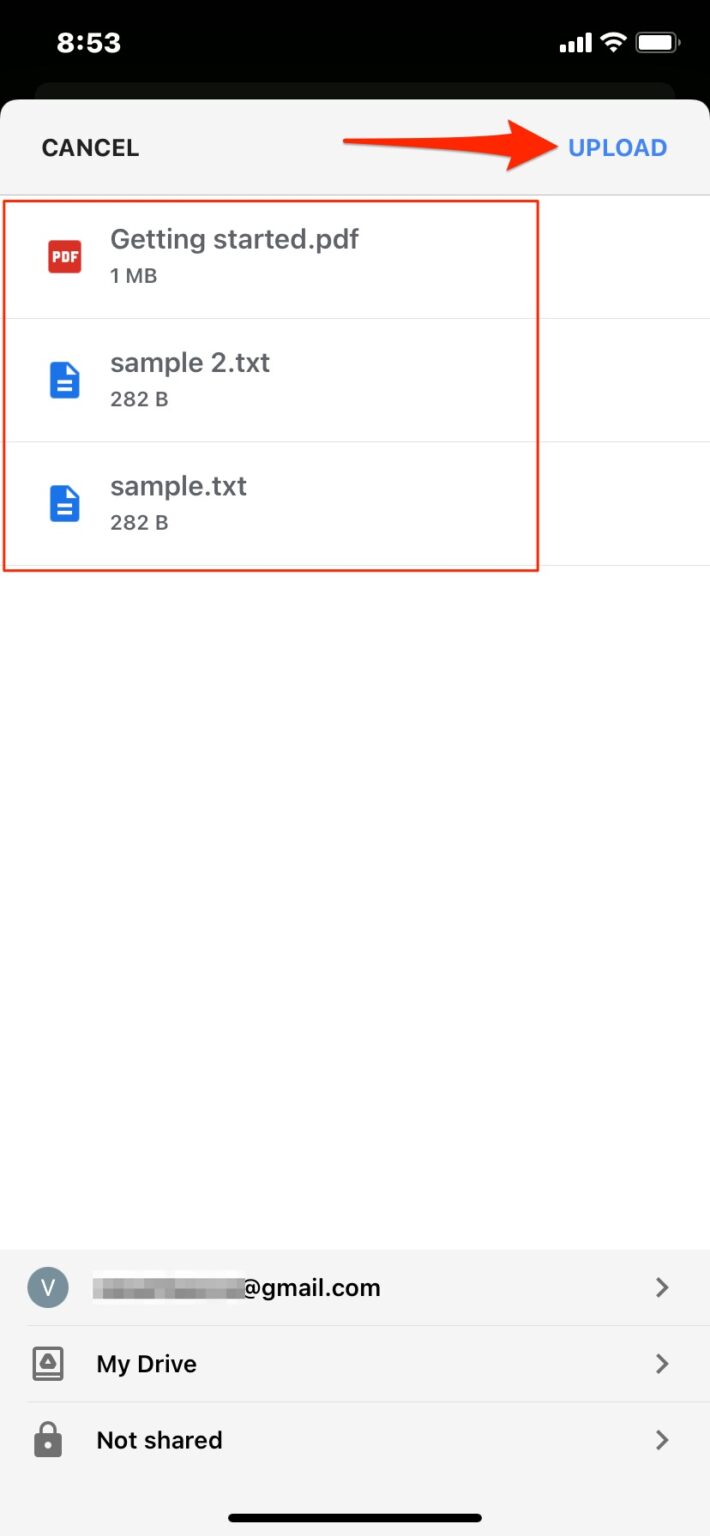Tap the sample.txt document icon
This screenshot has width=710, height=1536.
pos(65,504)
